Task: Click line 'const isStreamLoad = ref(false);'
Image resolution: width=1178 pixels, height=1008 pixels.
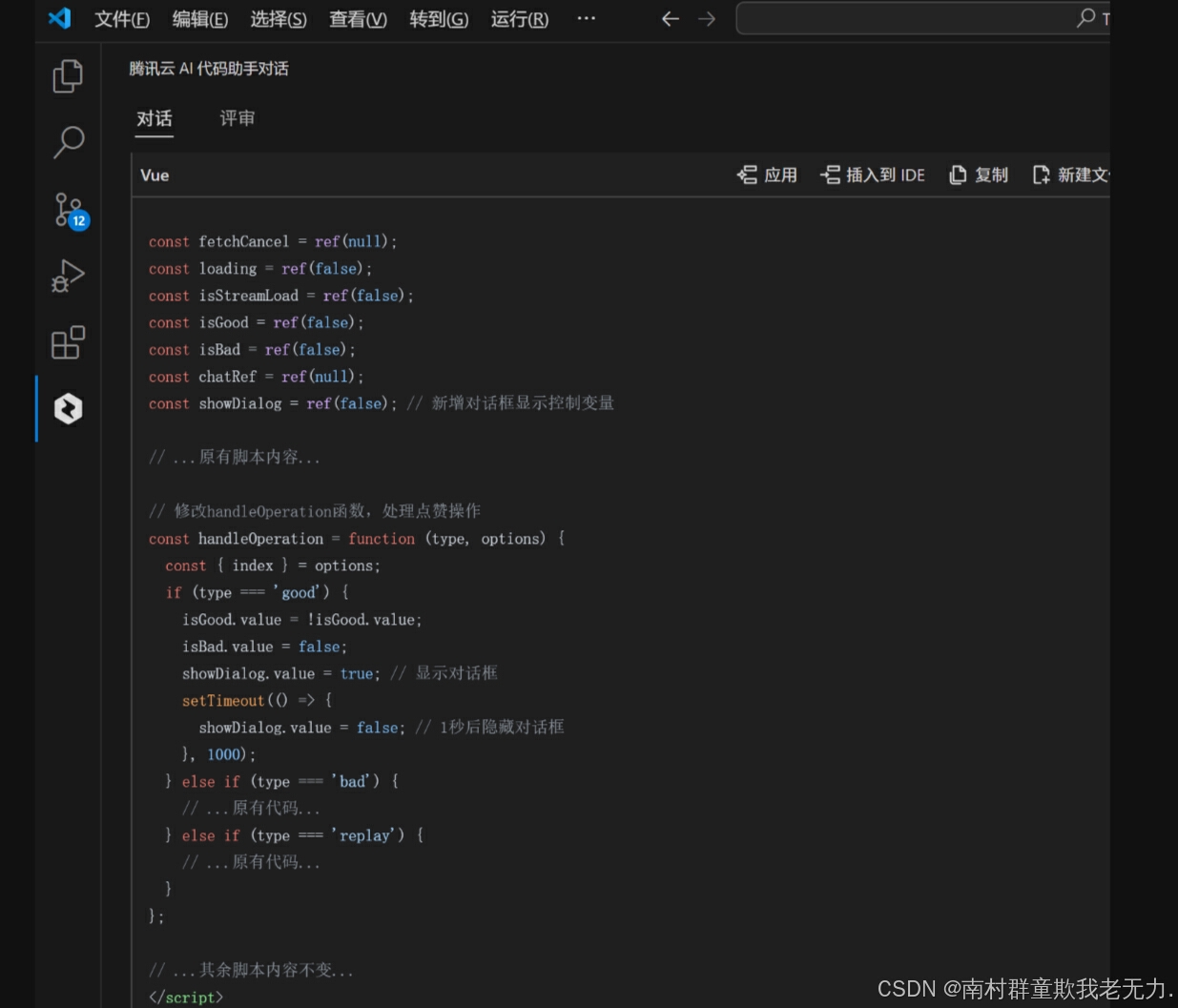Action: click(281, 296)
